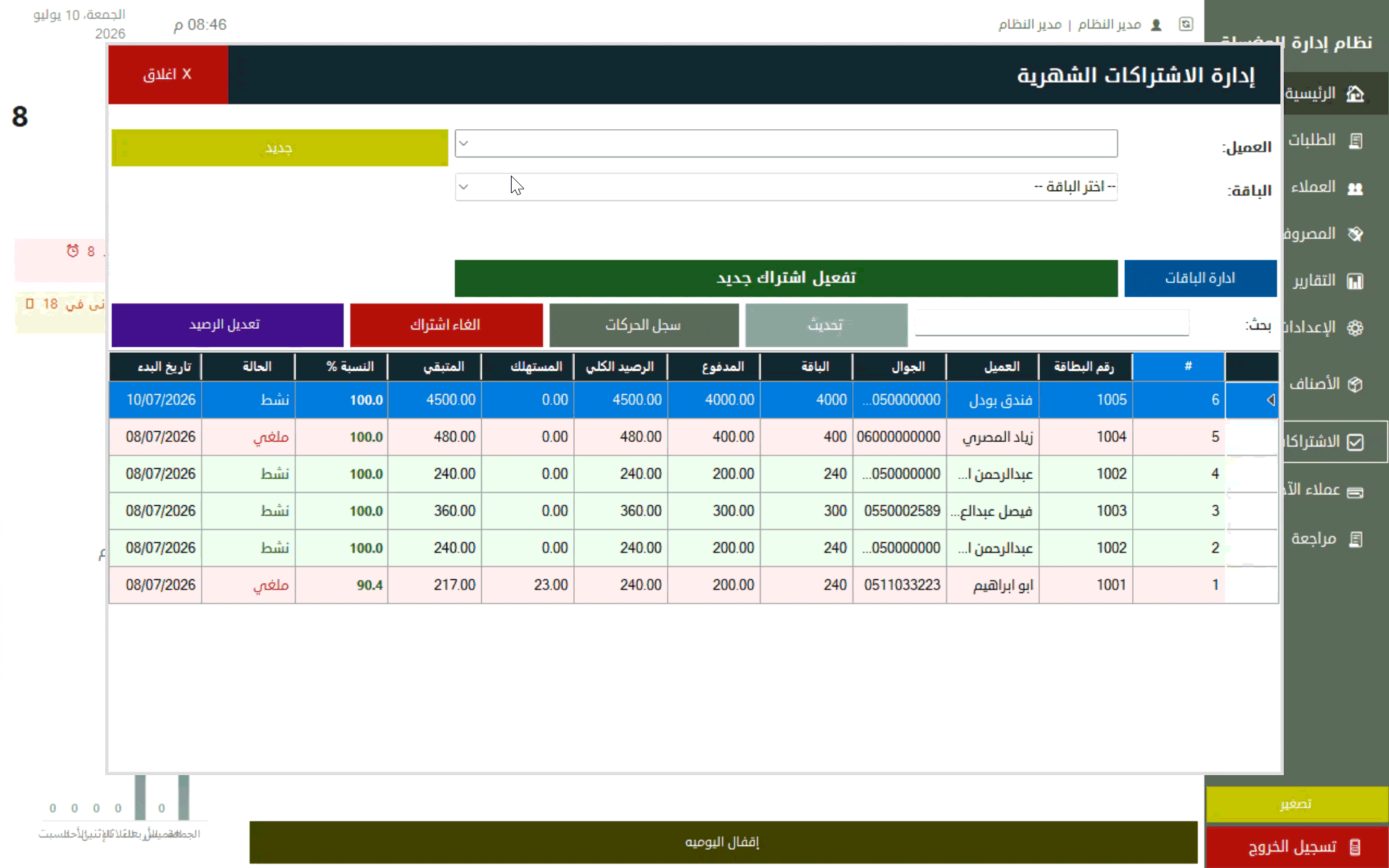Viewport: 1389px width, 868px height.
Task: Sort by الحالة column header
Action: [249, 367]
